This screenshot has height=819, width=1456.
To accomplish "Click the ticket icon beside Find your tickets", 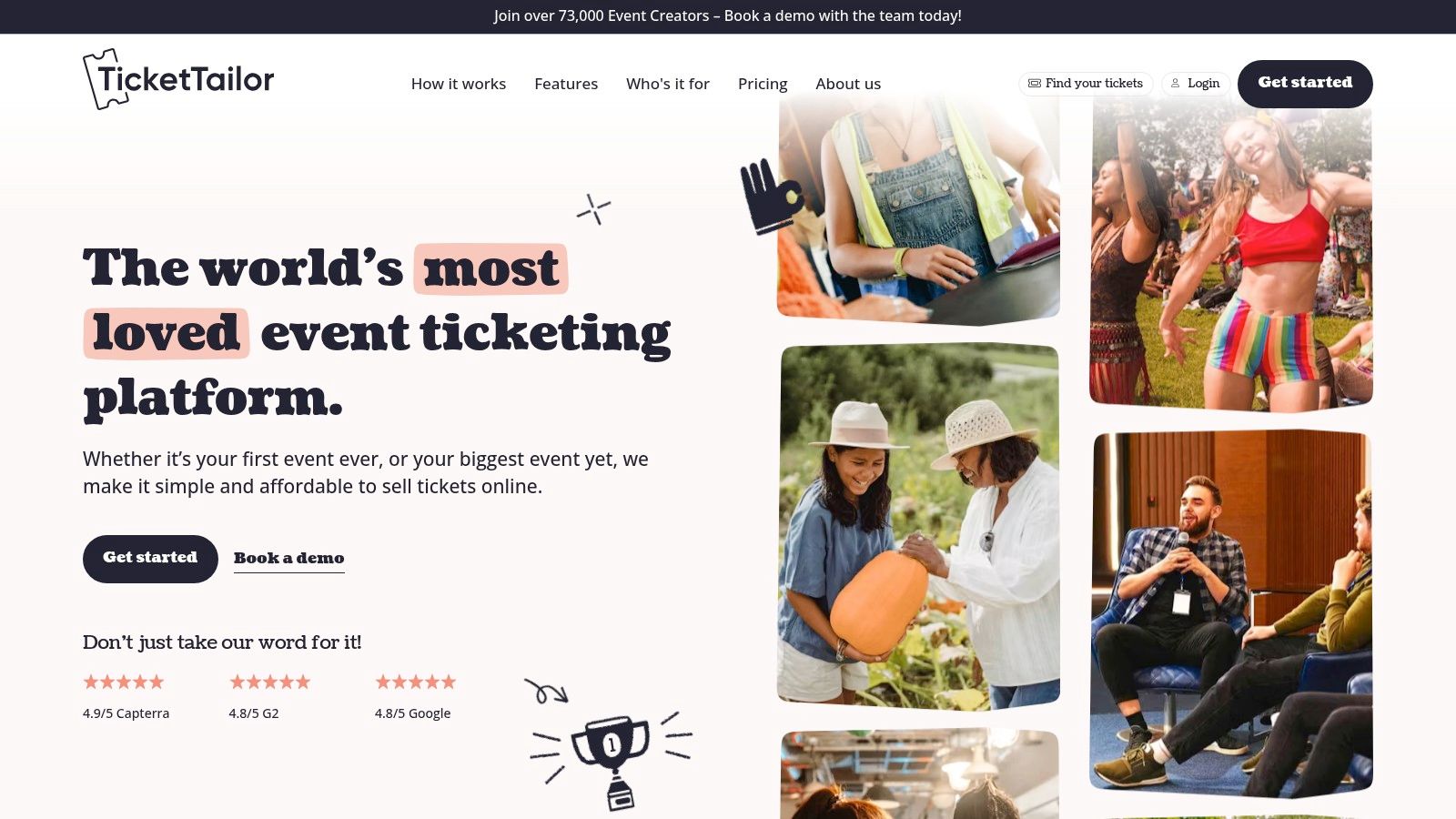I will (1034, 83).
